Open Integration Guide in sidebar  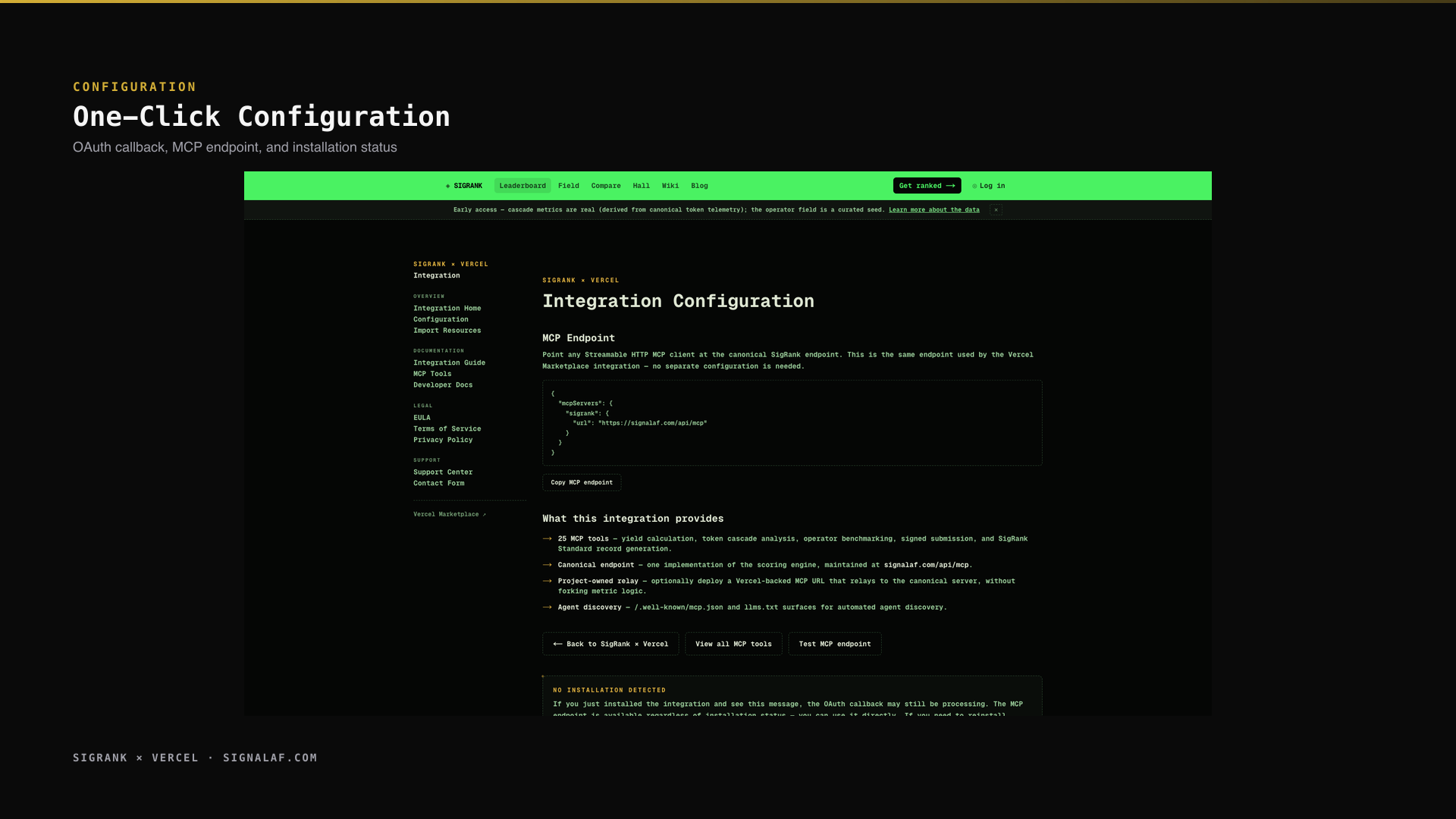449,363
